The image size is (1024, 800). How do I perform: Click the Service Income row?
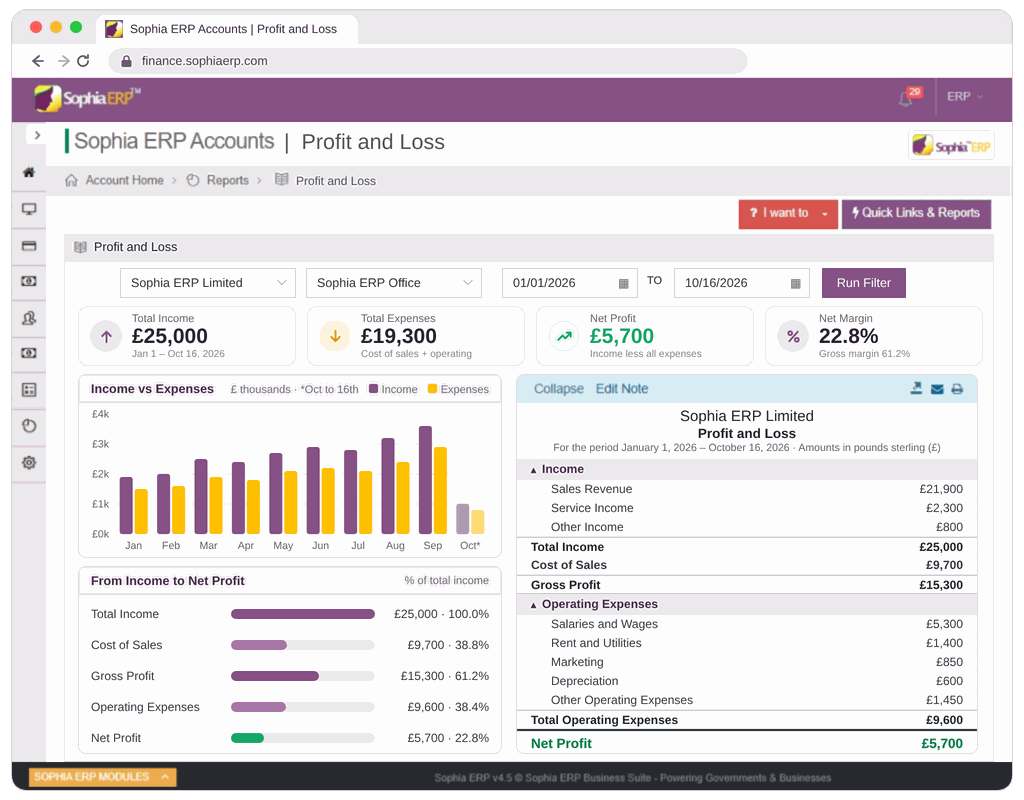click(x=747, y=508)
